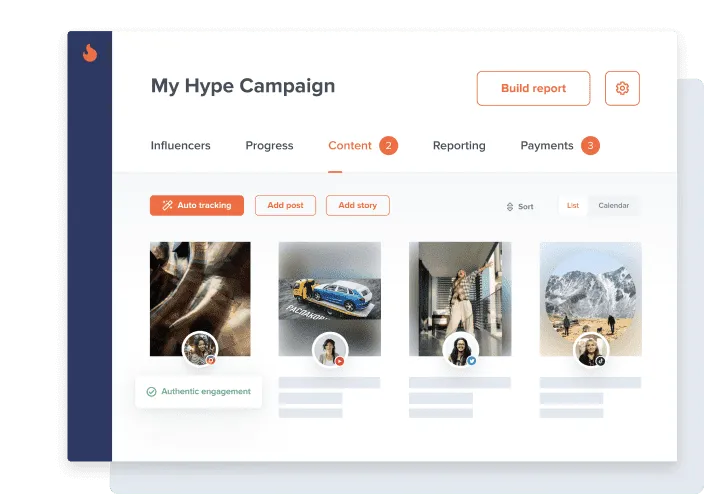Image resolution: width=704 pixels, height=495 pixels.
Task: Click the influencer avatar with YouTube badge
Action: [x=330, y=350]
